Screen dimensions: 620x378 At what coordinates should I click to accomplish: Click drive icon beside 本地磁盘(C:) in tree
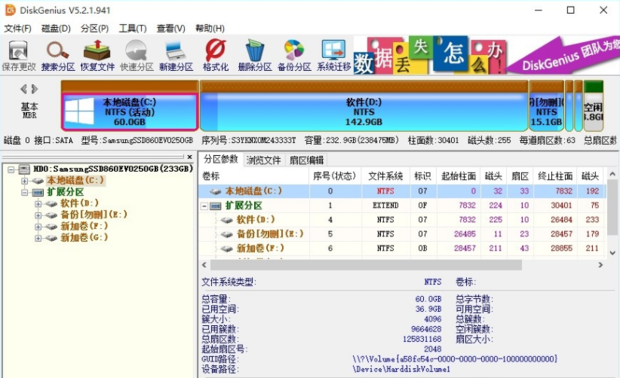(38, 181)
